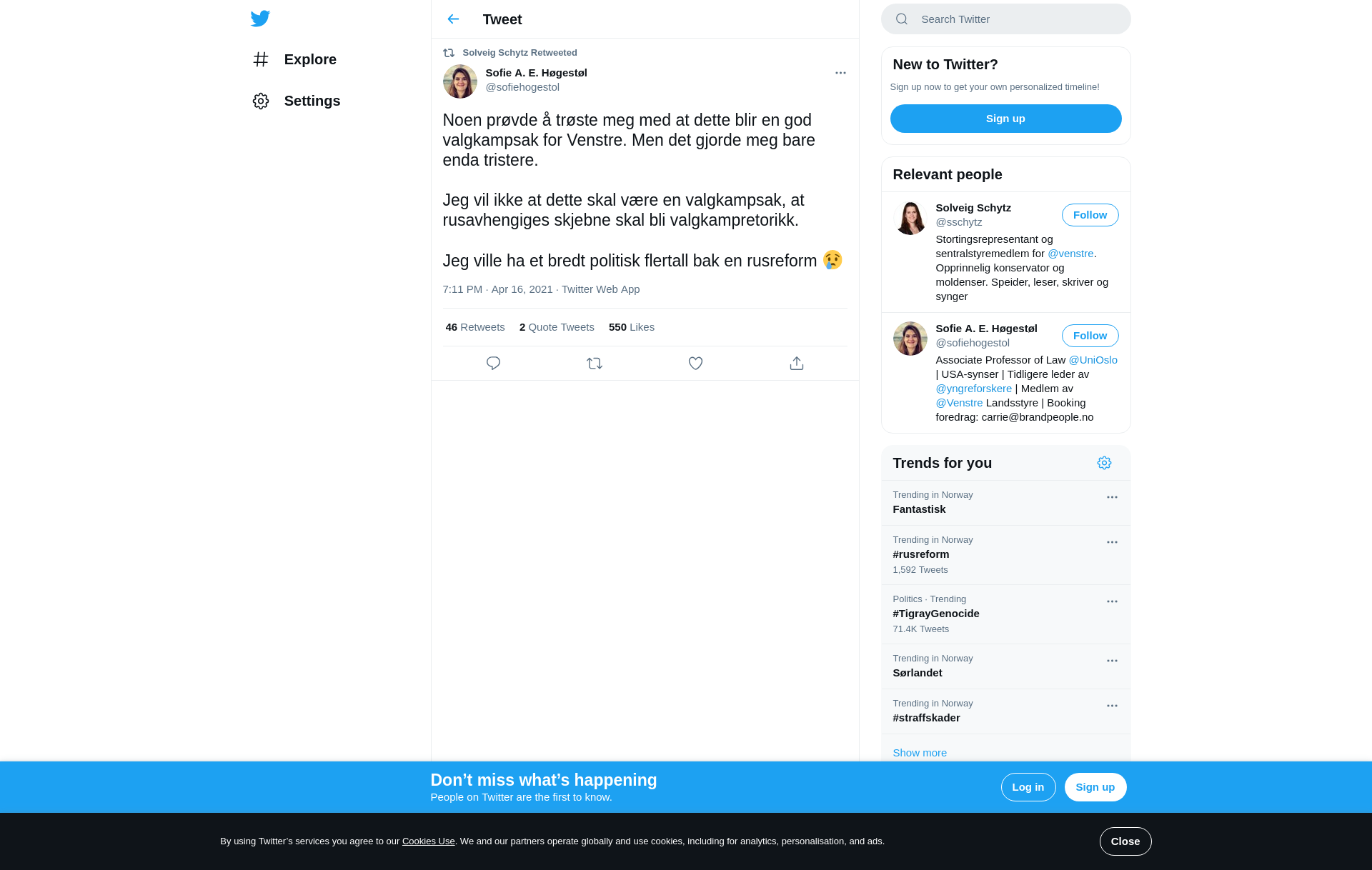Click the search magnifier icon
This screenshot has height=870, width=1372.
tap(902, 19)
